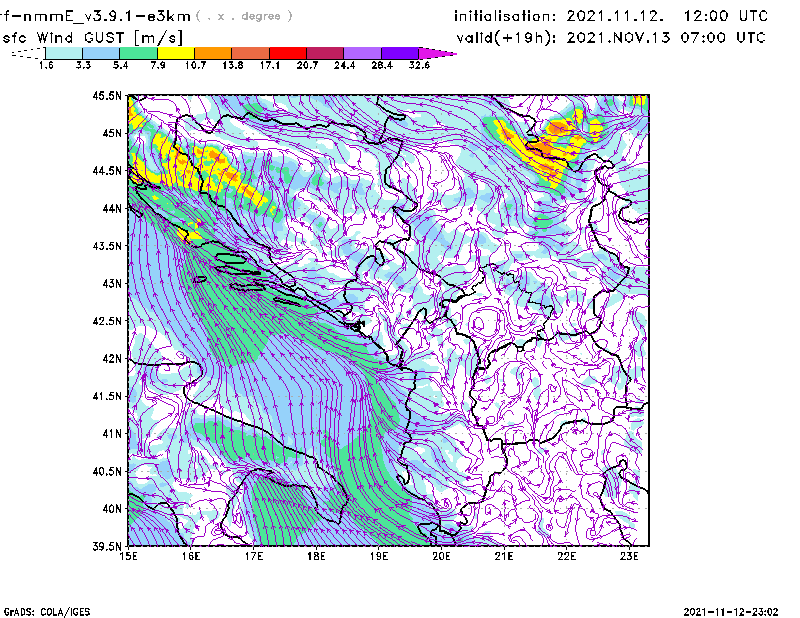This screenshot has height=618, width=800.
Task: Click the legend value 3.3
Action: [83, 65]
